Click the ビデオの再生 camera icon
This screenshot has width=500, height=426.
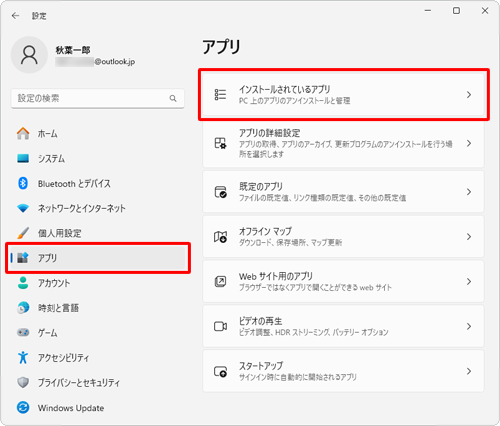point(220,326)
